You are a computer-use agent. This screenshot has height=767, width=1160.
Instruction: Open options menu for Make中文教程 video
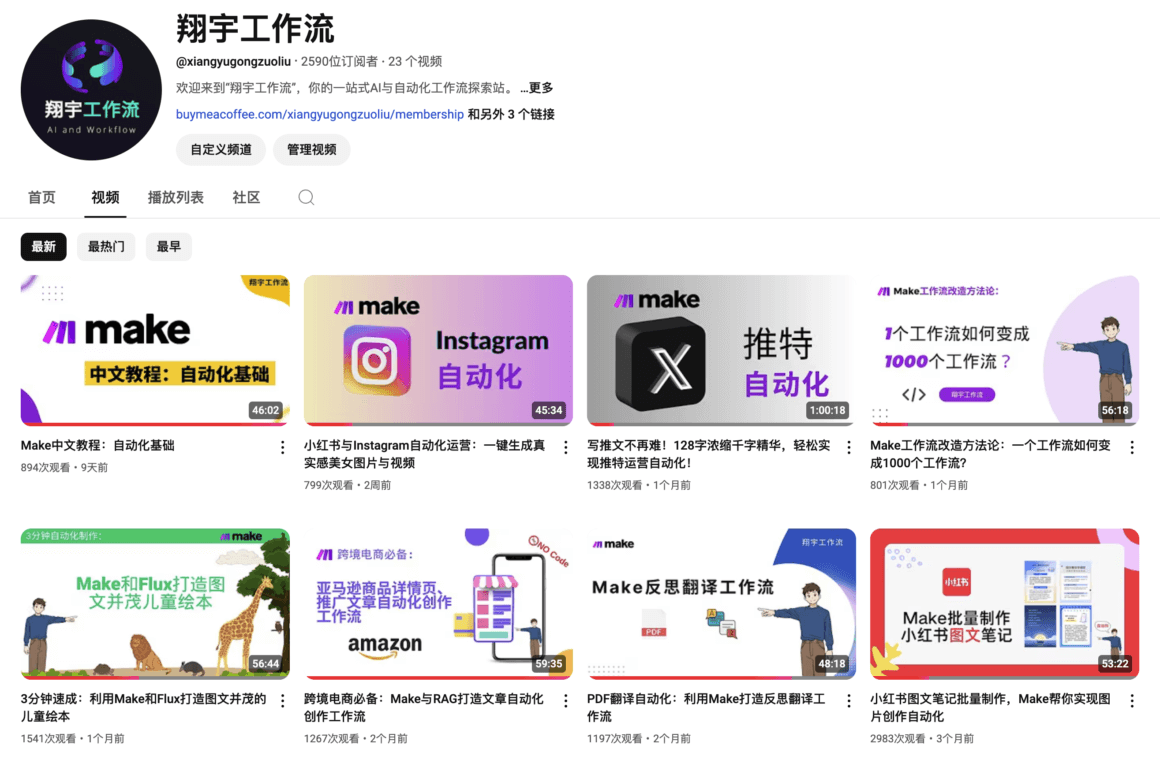(282, 448)
